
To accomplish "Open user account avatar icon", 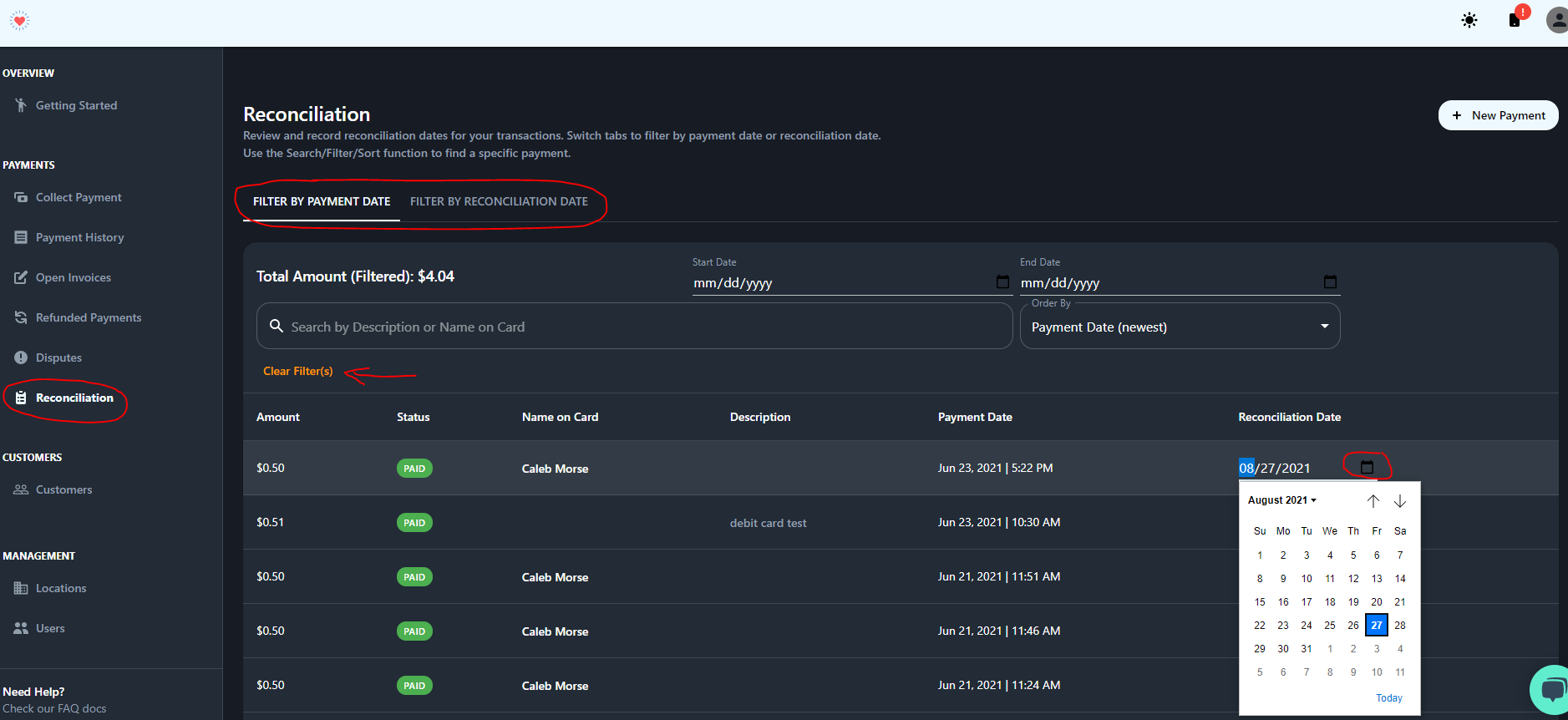I will click(x=1557, y=20).
